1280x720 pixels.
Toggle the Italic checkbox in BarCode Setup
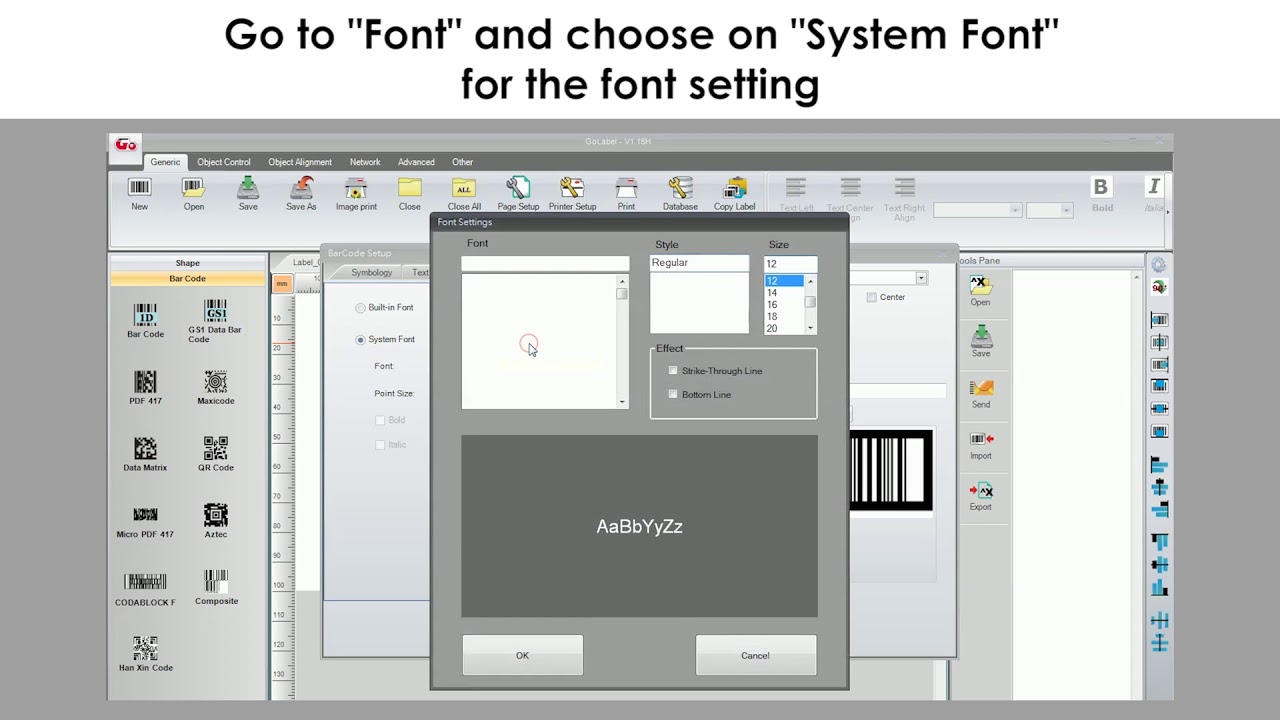(380, 445)
